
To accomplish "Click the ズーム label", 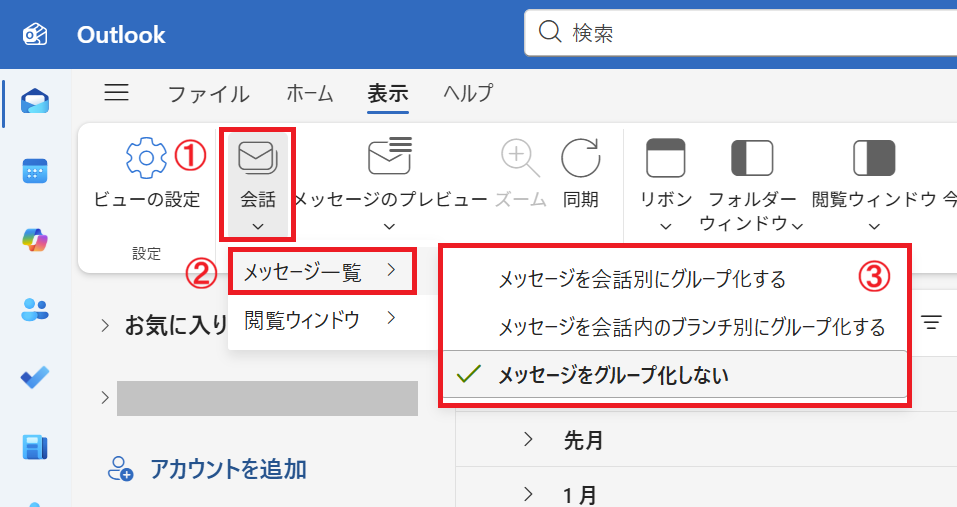I will coord(520,200).
